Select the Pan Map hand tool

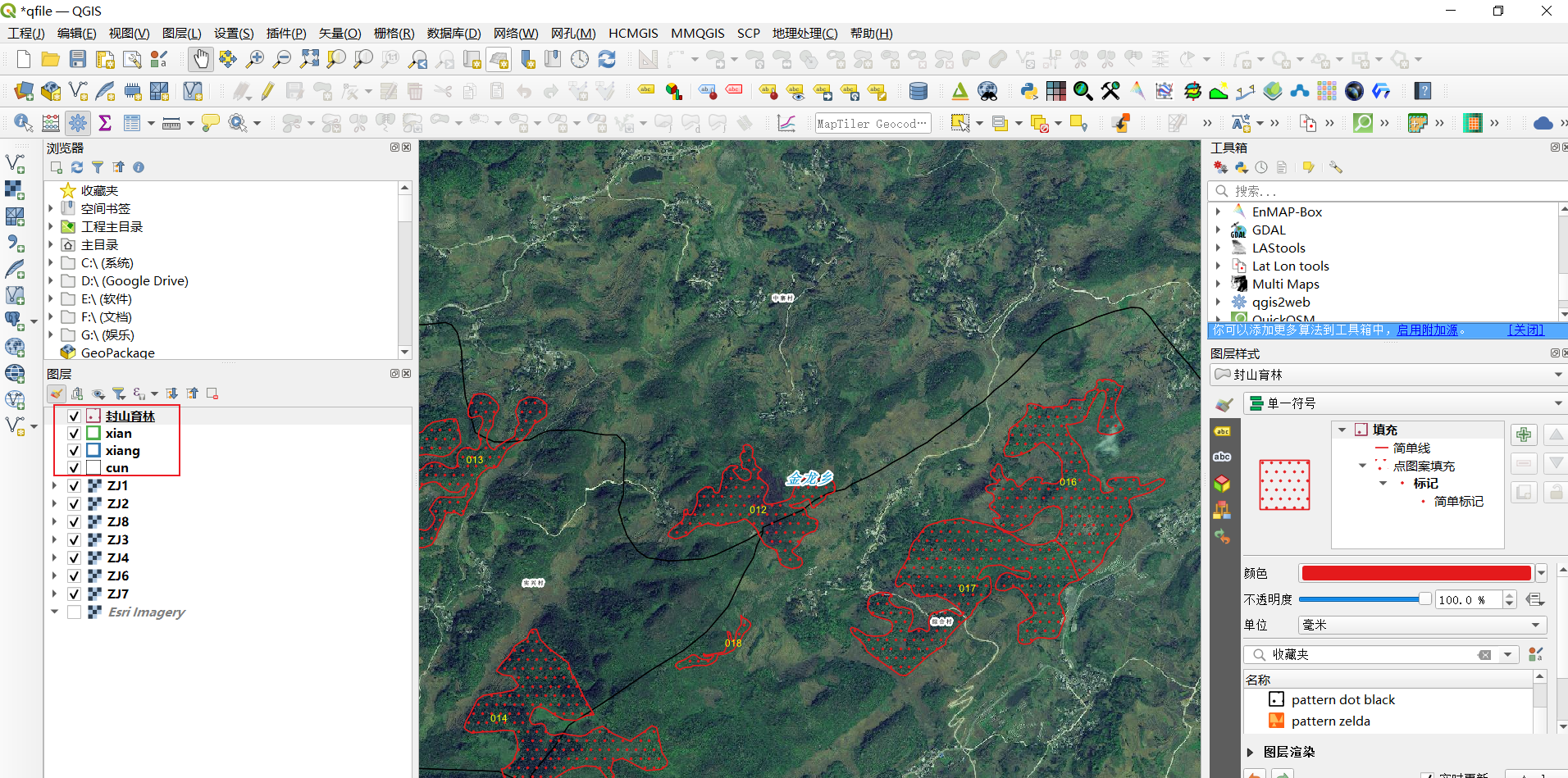(x=200, y=59)
